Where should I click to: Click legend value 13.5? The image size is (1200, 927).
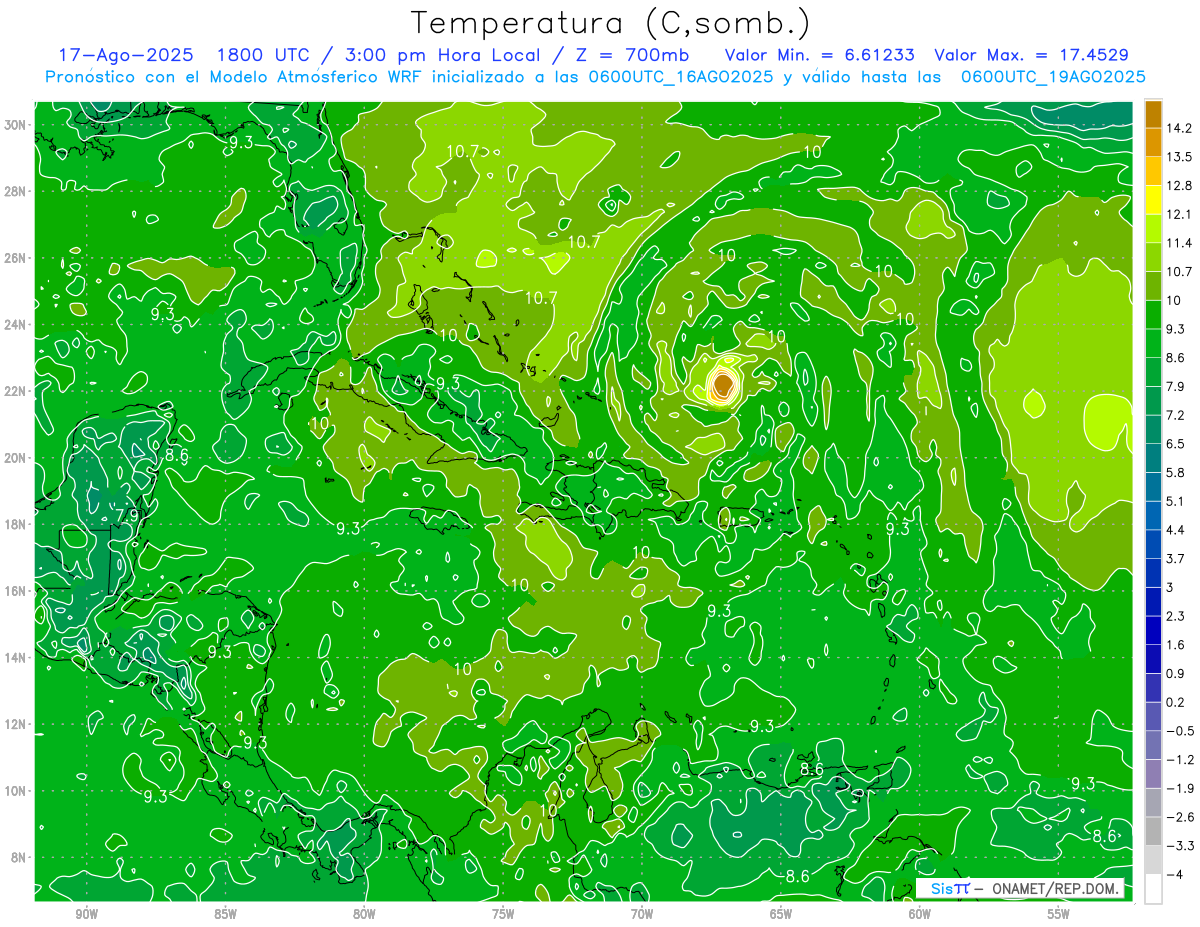coord(1178,157)
